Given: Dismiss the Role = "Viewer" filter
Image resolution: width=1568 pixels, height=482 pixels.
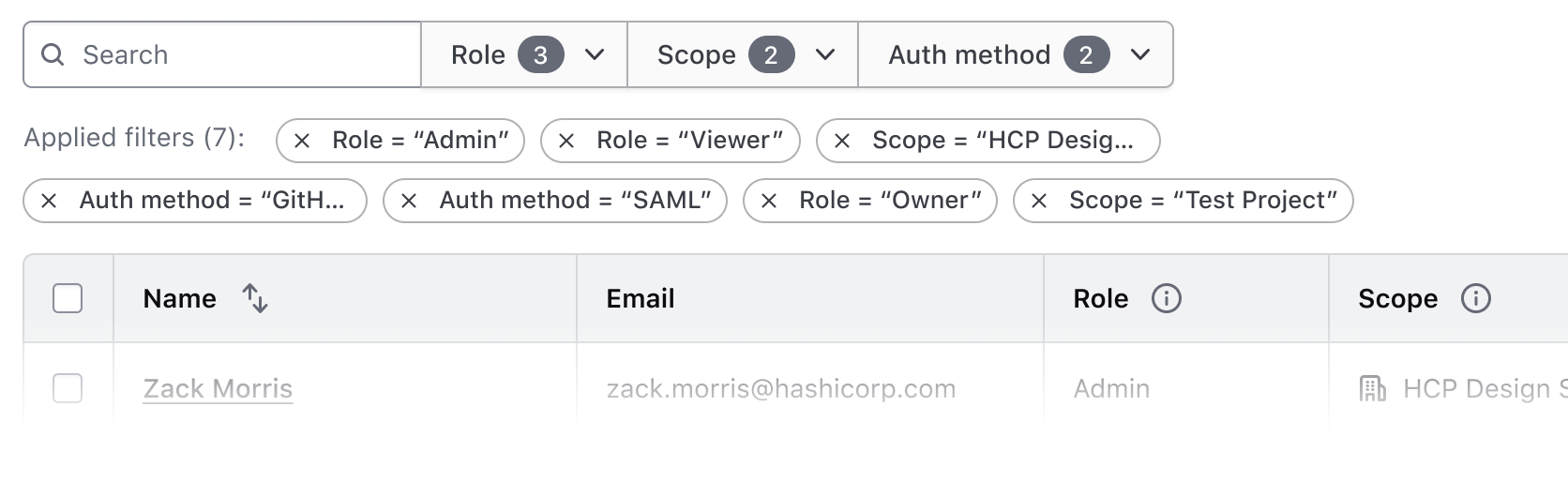Looking at the screenshot, I should tap(566, 141).
